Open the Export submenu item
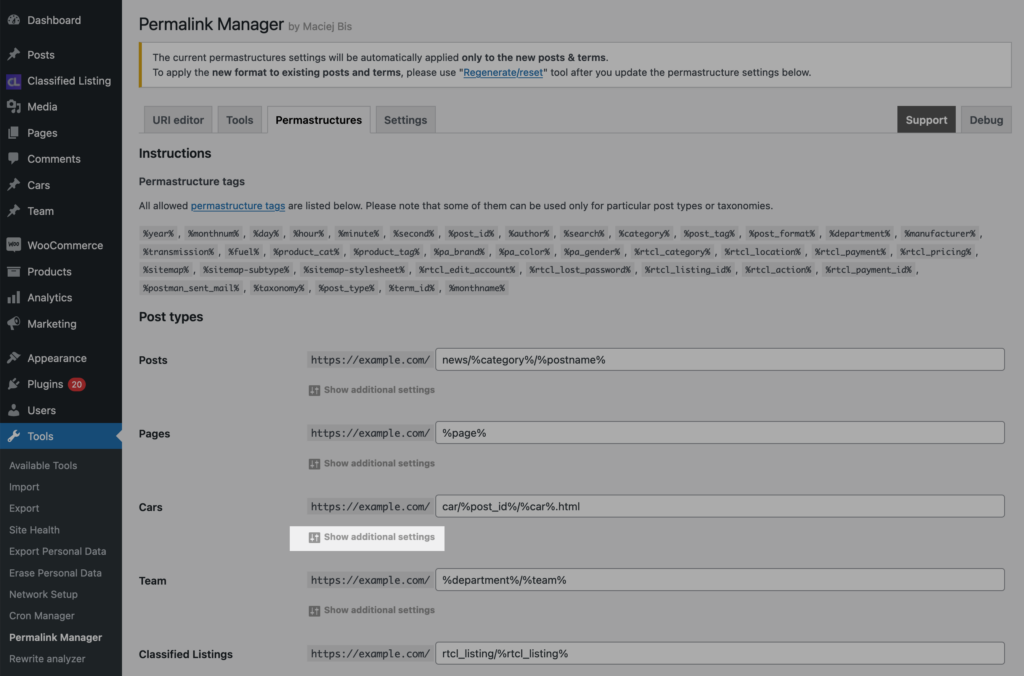 (24, 508)
